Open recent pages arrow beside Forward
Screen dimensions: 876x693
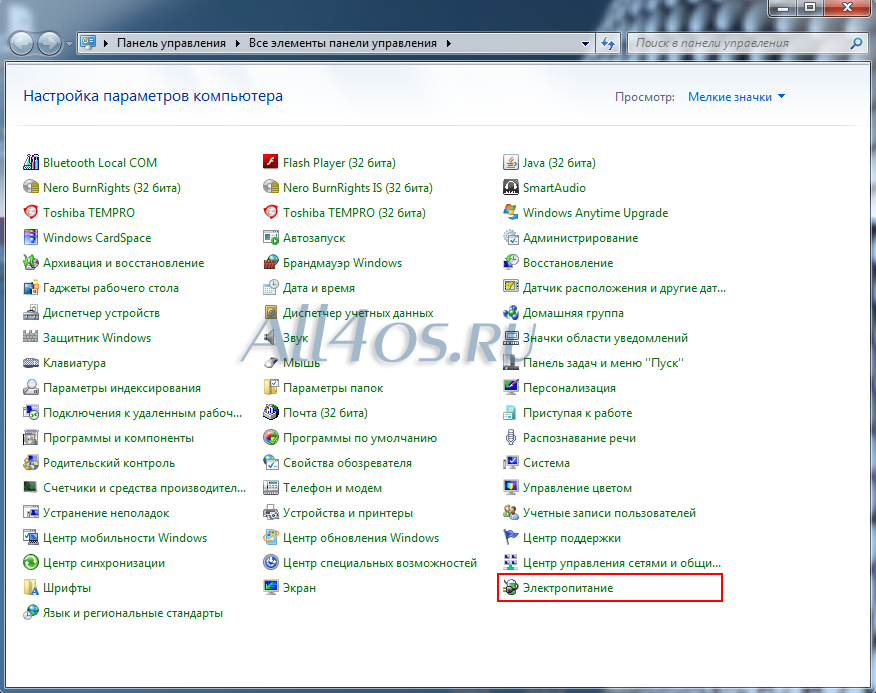pos(69,43)
